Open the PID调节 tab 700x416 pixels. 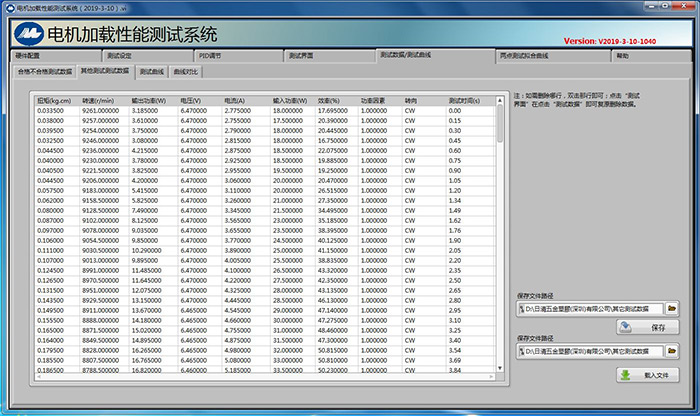(239, 56)
